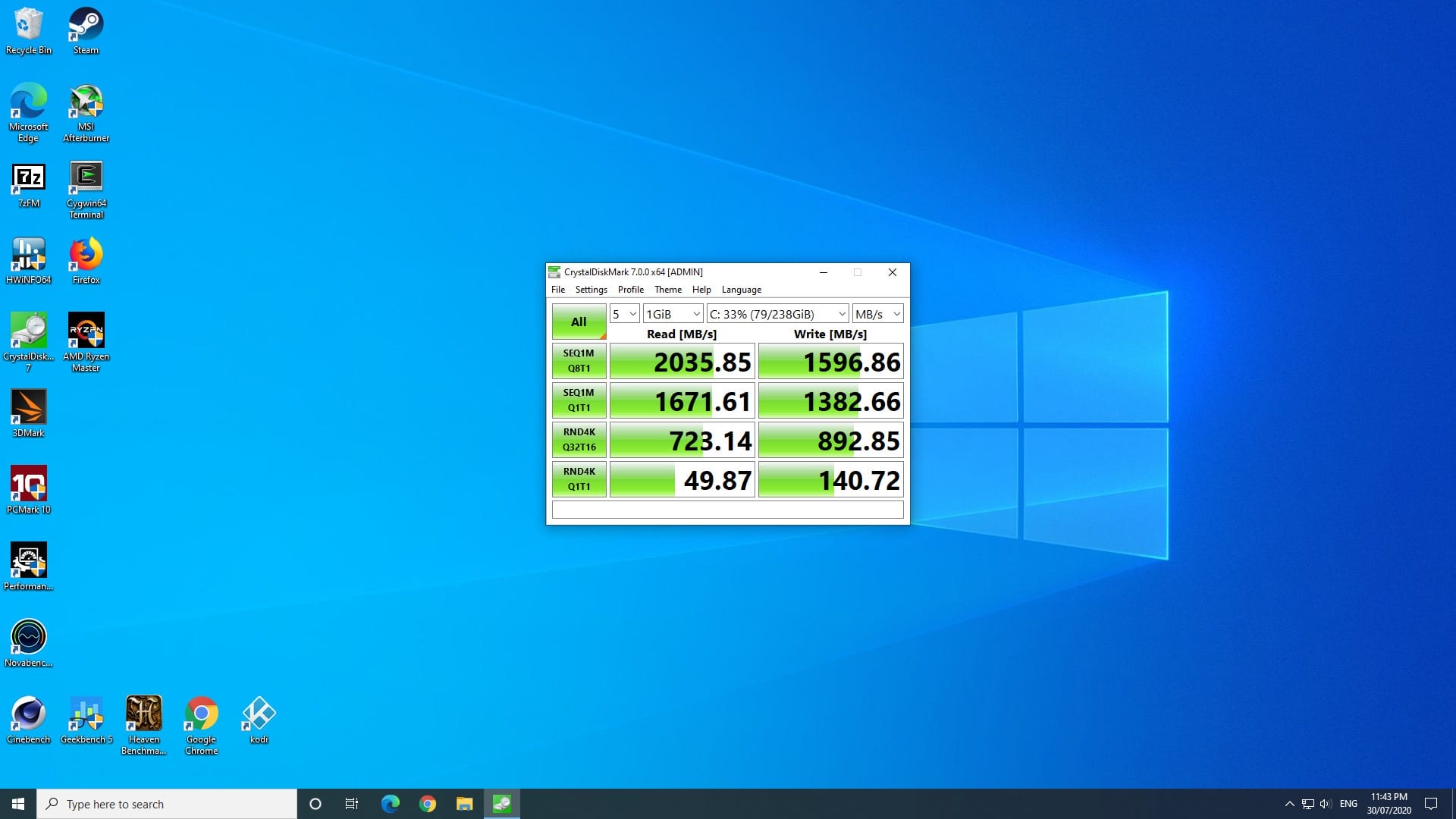Minimize the CrystalDiskMark window

pos(823,272)
